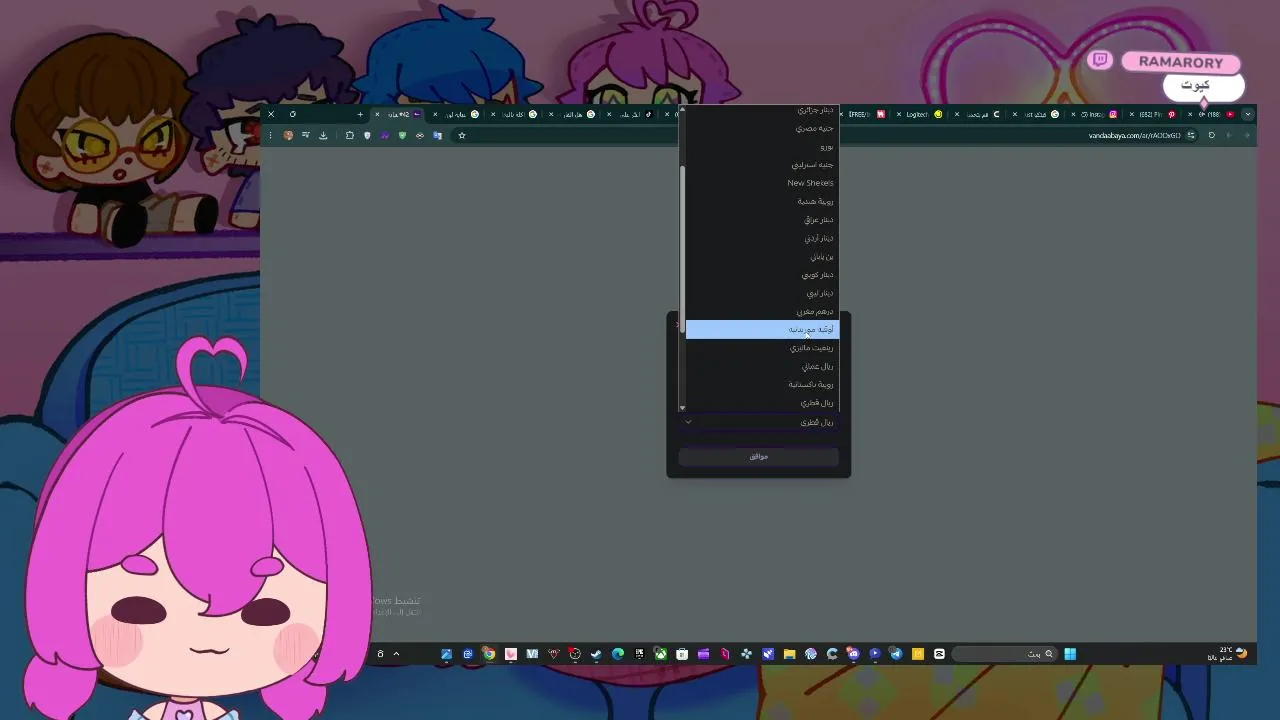
Task: Click the taskbar search box
Action: point(1003,654)
